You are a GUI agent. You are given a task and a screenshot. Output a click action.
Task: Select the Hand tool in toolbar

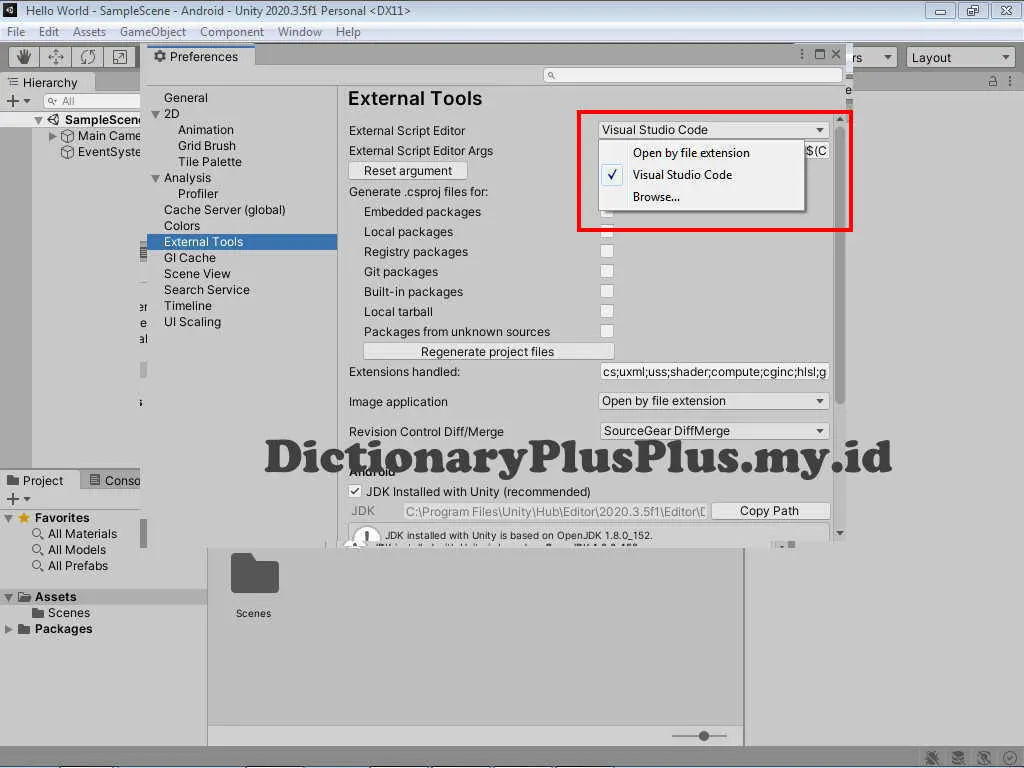tap(24, 57)
